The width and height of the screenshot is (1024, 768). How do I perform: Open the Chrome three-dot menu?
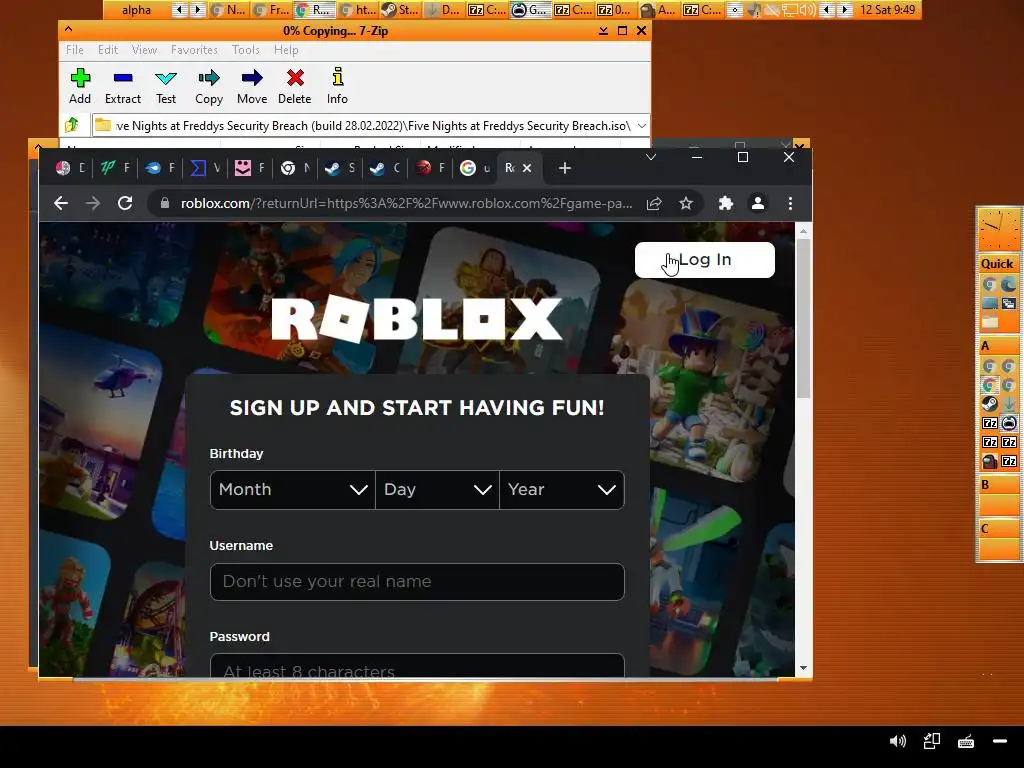[x=790, y=204]
